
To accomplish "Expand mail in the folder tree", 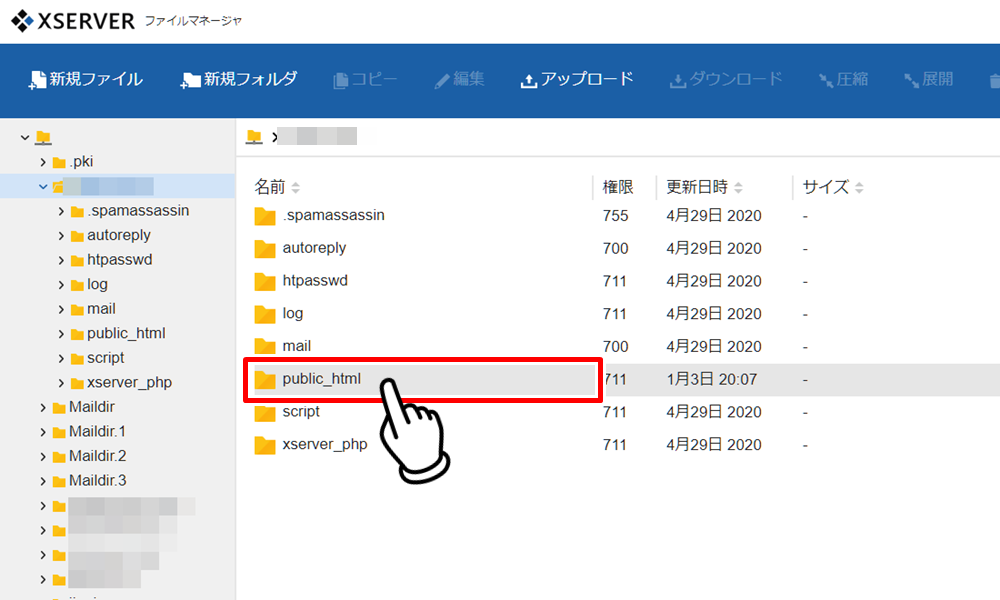I will click(x=61, y=309).
